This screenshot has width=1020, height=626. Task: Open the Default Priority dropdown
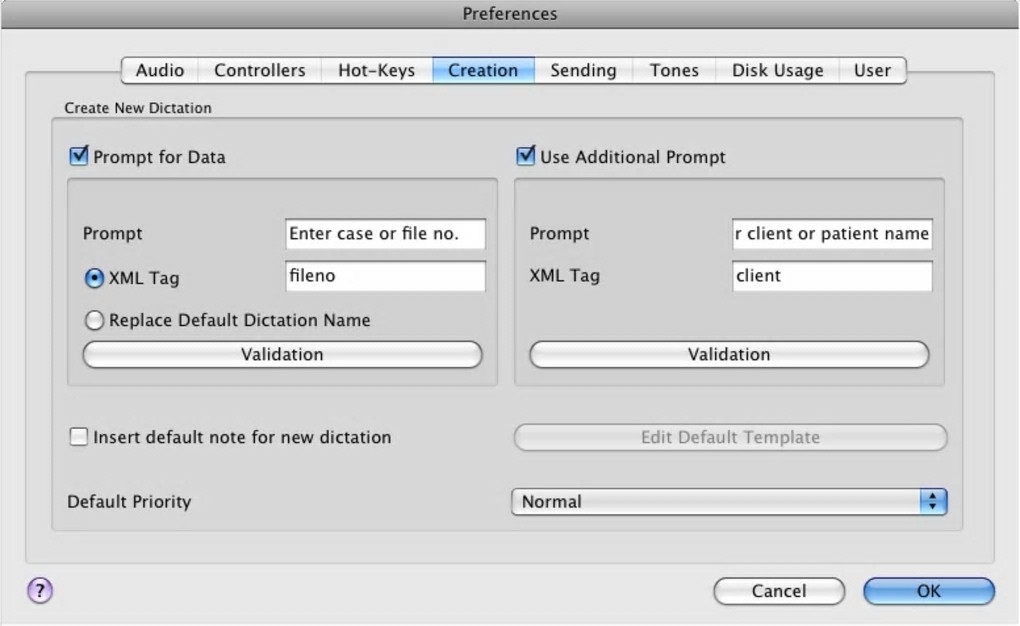point(729,502)
